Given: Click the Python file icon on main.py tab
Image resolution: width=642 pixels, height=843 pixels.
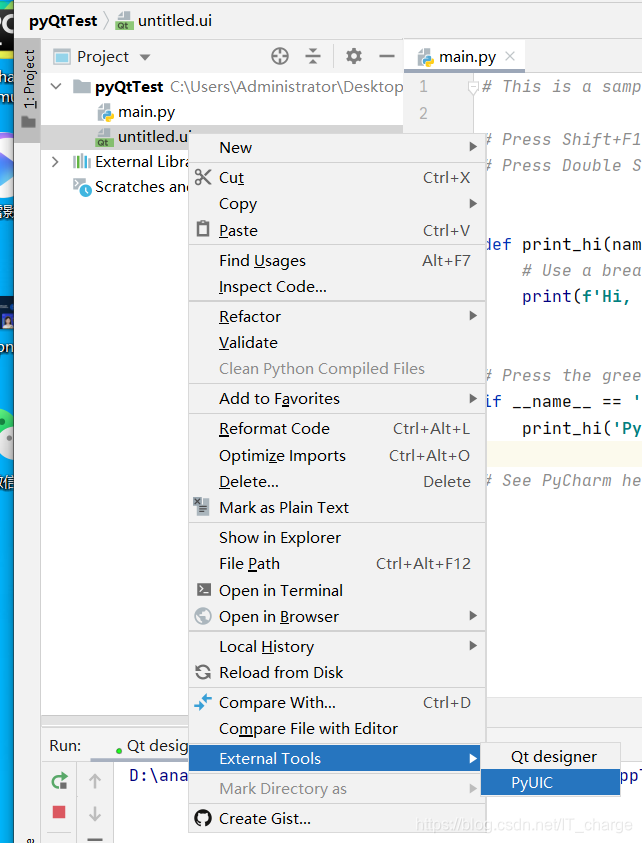Looking at the screenshot, I should point(425,57).
